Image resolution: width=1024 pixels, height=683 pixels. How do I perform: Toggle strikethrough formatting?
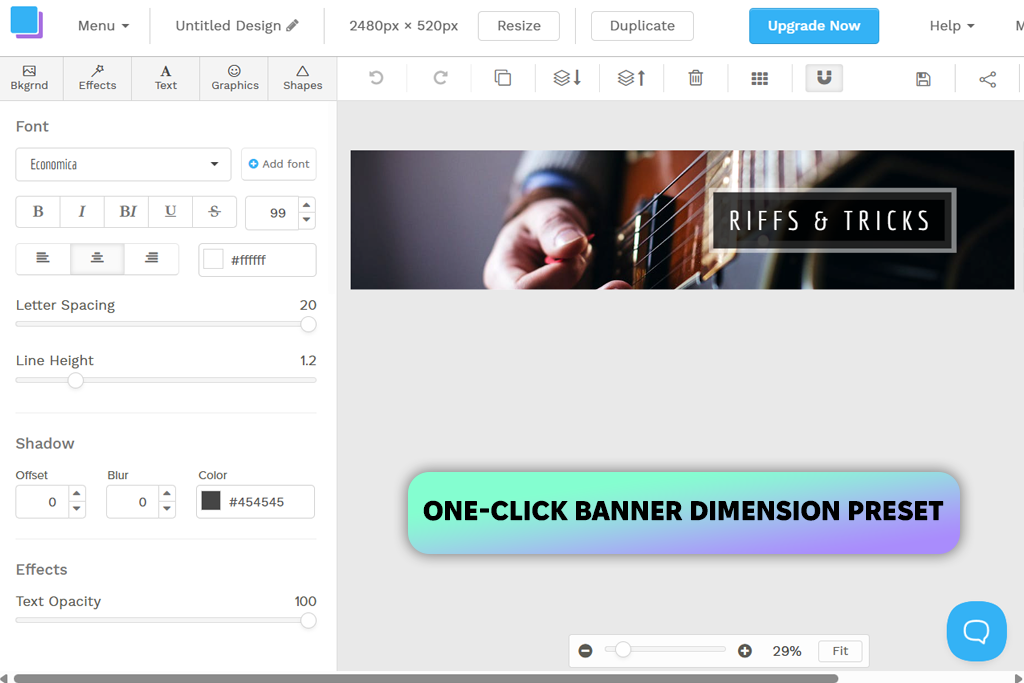(214, 212)
